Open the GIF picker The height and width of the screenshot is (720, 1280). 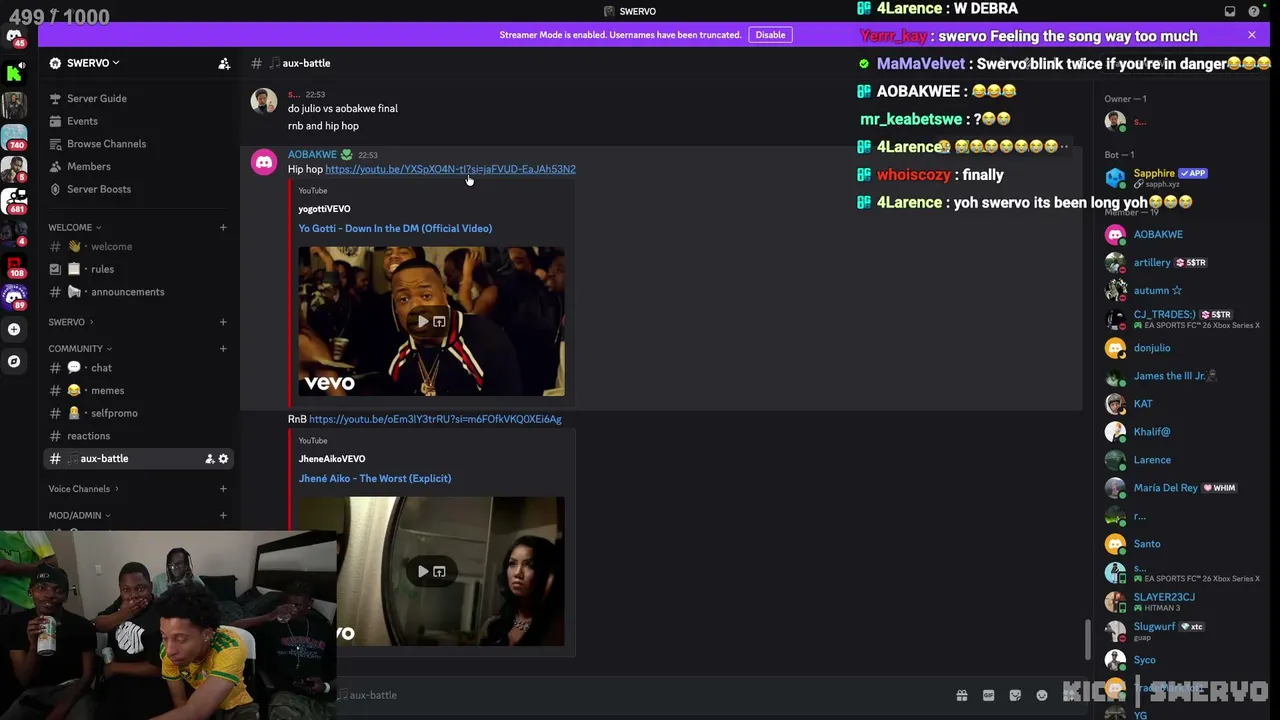click(x=988, y=695)
